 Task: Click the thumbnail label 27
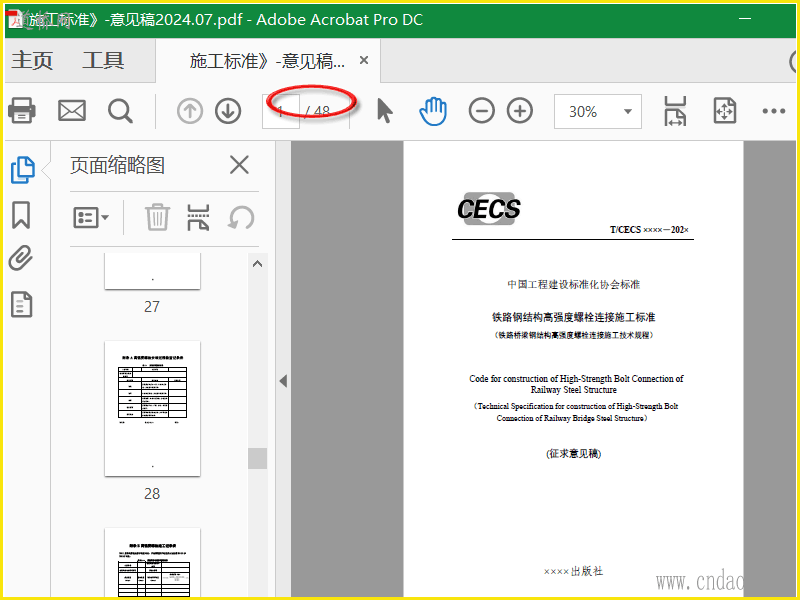tap(152, 307)
